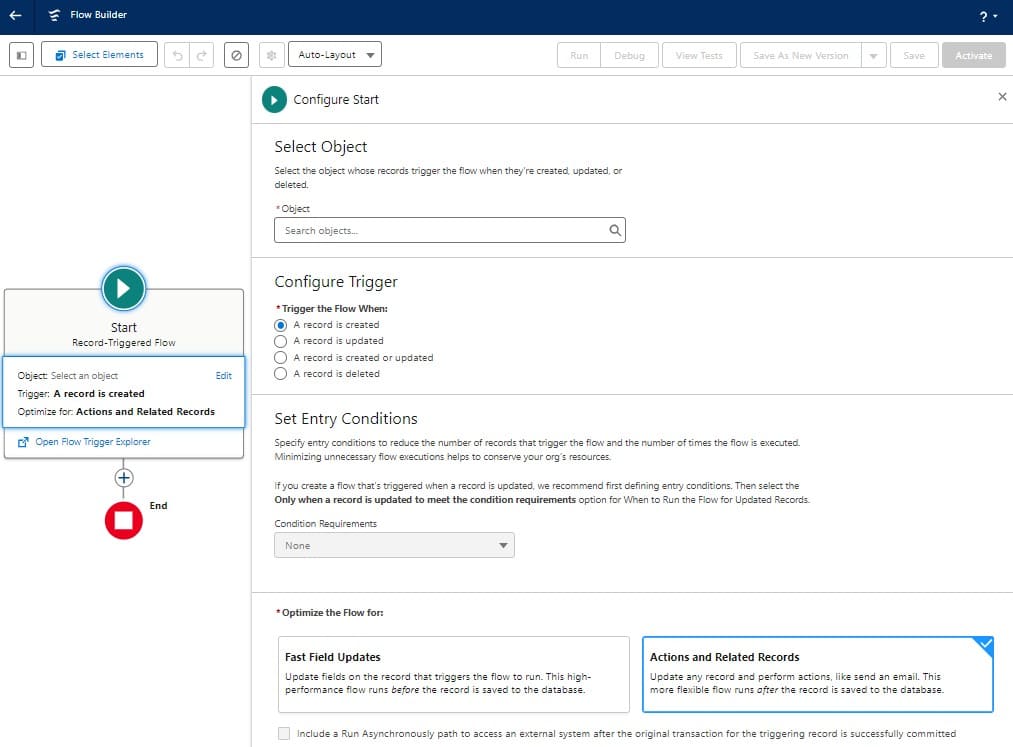This screenshot has height=747, width=1013.
Task: Toggle the left toolbox panel icon
Action: [21, 55]
